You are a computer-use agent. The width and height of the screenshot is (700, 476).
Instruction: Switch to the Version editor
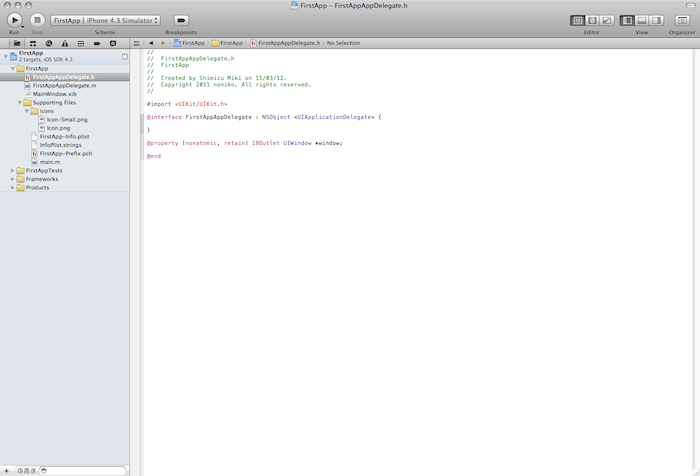tap(607, 21)
